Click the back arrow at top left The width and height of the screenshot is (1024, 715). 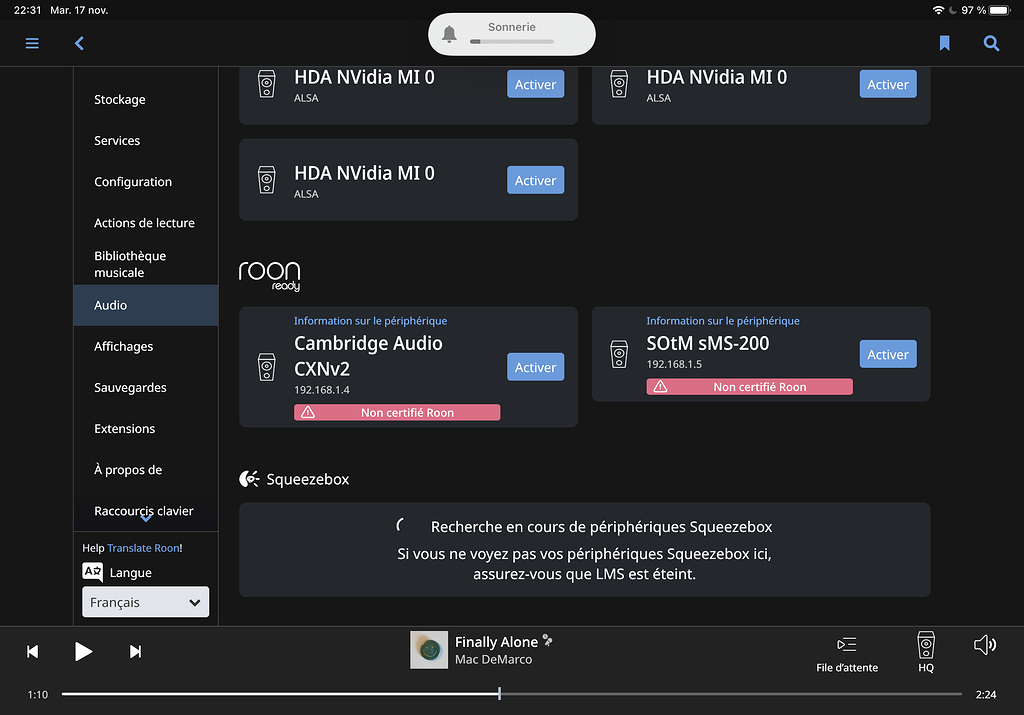[79, 43]
